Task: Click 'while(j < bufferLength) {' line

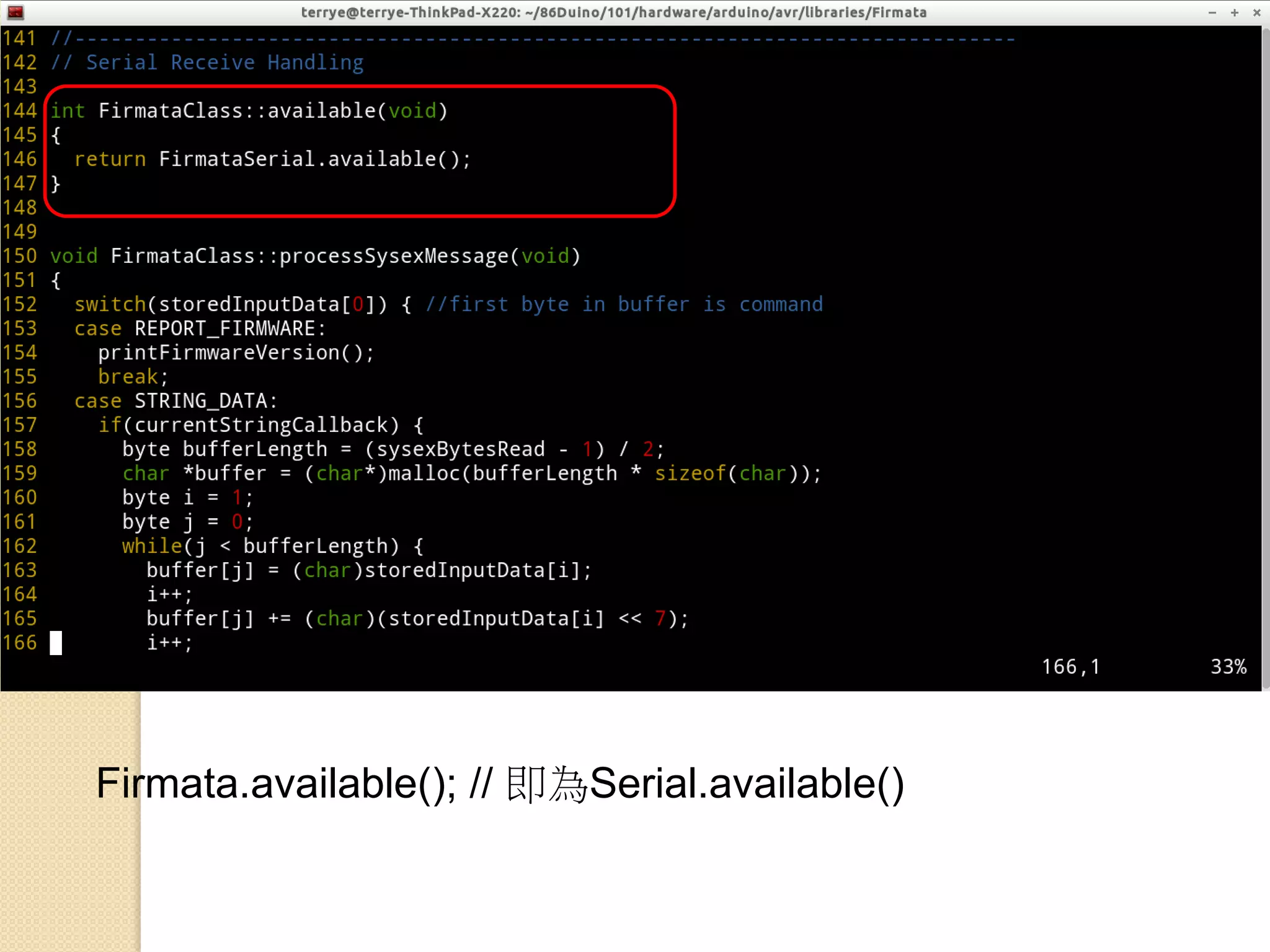Action: click(x=273, y=546)
